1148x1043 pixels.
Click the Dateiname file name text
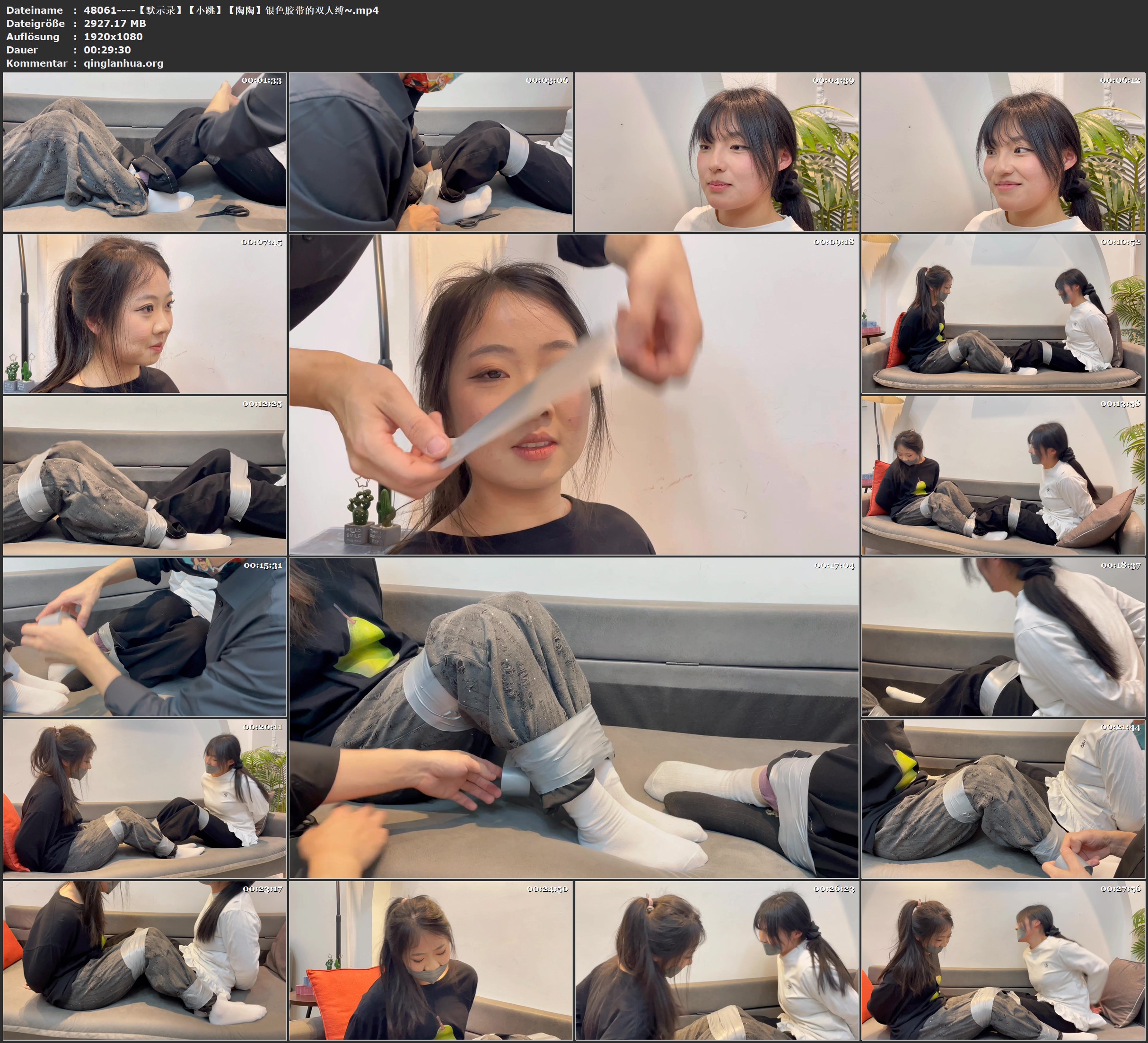pyautogui.click(x=231, y=10)
